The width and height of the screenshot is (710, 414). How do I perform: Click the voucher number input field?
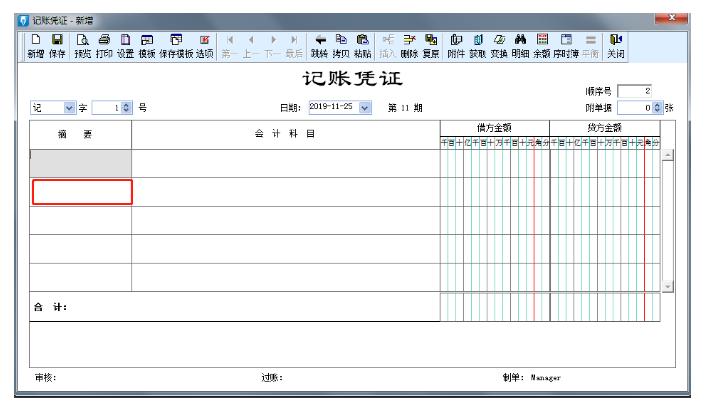[x=107, y=108]
